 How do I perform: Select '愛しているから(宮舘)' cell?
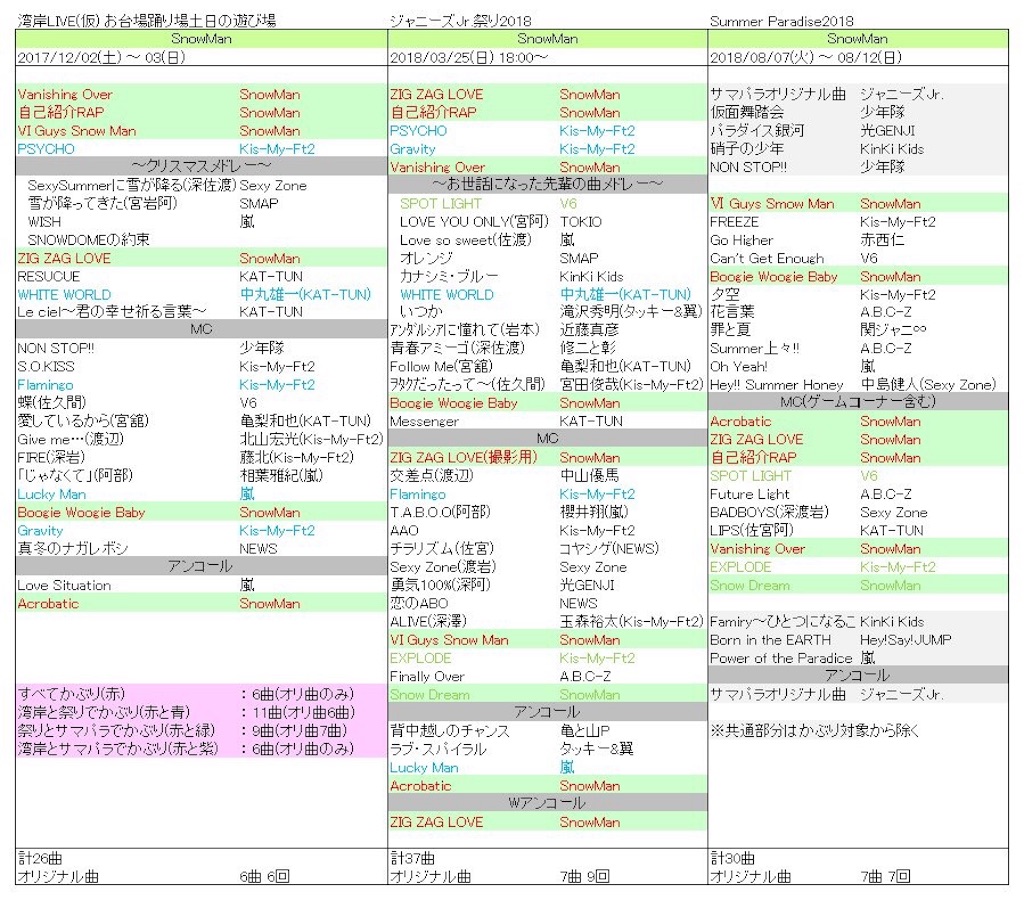(84, 421)
